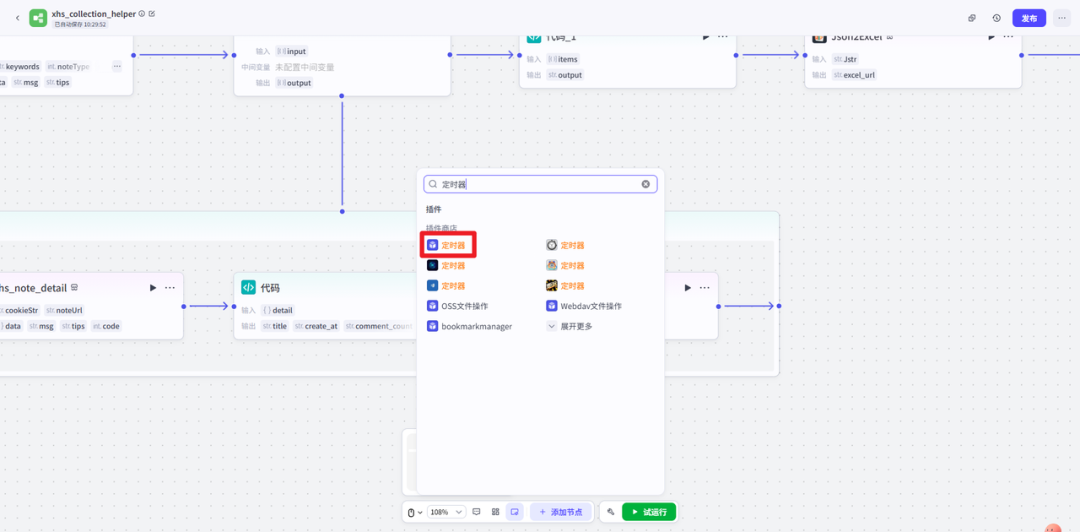The height and width of the screenshot is (532, 1080).
Task: Click the edit icon next to xhs_collection_helper
Action: tap(152, 14)
